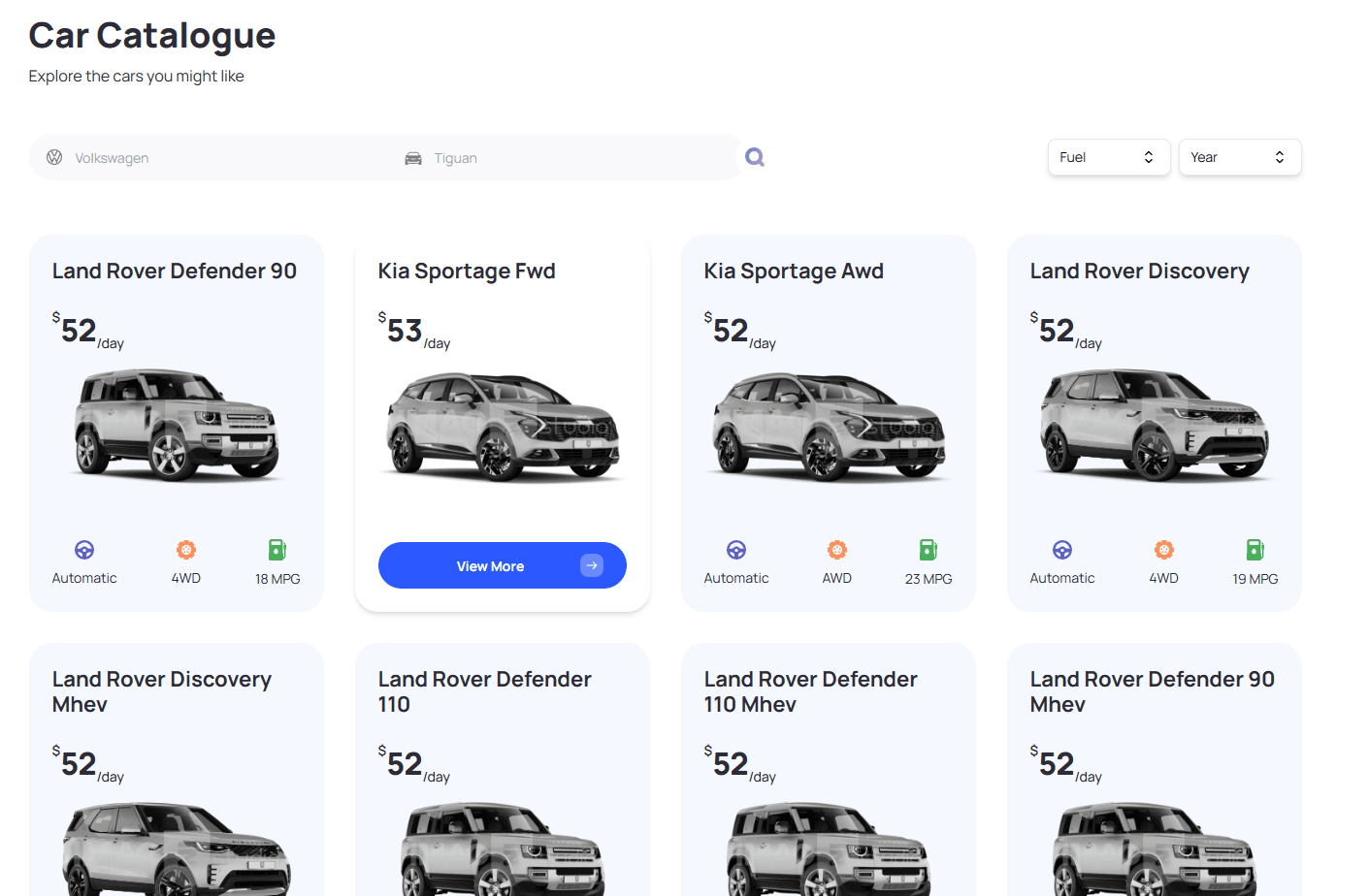Click the '18 MPG' label

tap(277, 579)
